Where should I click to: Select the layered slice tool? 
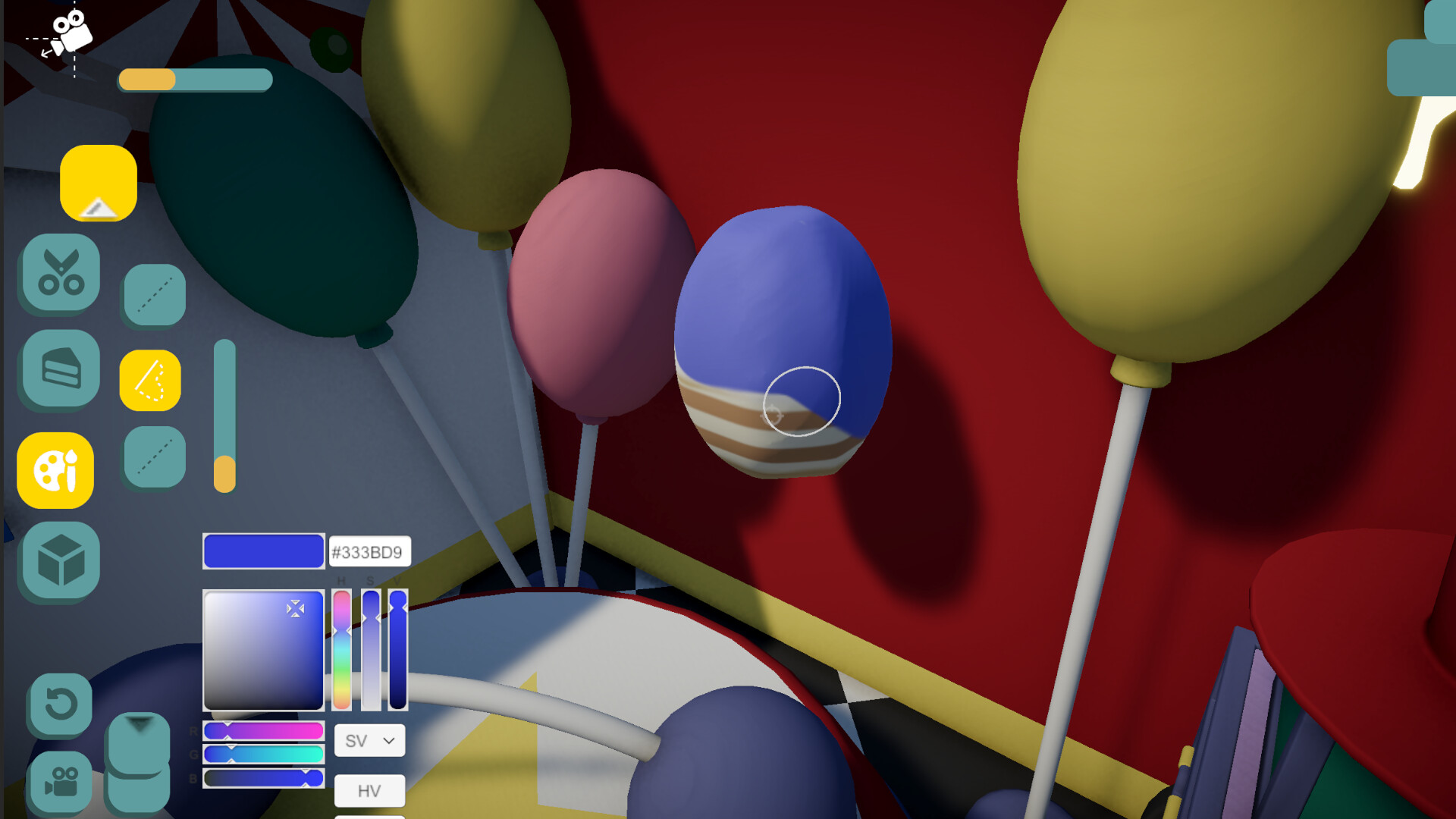pyautogui.click(x=61, y=369)
